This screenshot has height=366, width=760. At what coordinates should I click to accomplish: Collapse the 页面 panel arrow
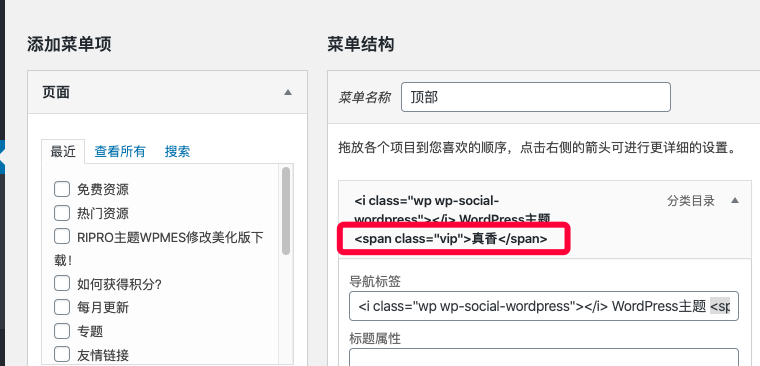click(x=288, y=92)
